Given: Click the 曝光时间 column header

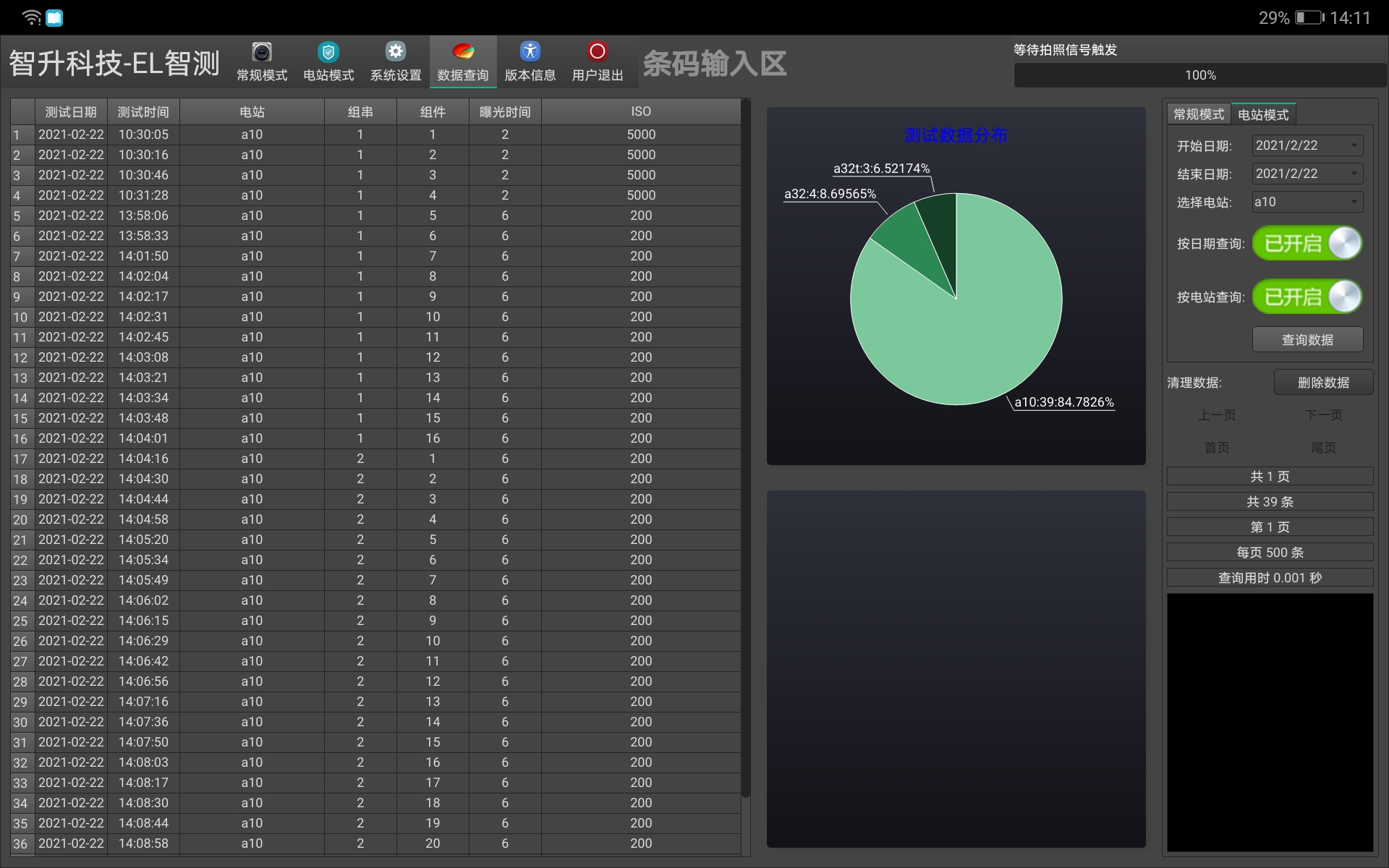Looking at the screenshot, I should click(505, 112).
